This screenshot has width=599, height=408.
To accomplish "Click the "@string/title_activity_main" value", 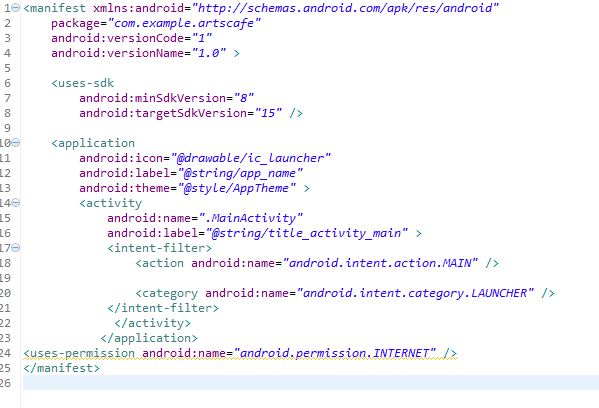I will (307, 233).
